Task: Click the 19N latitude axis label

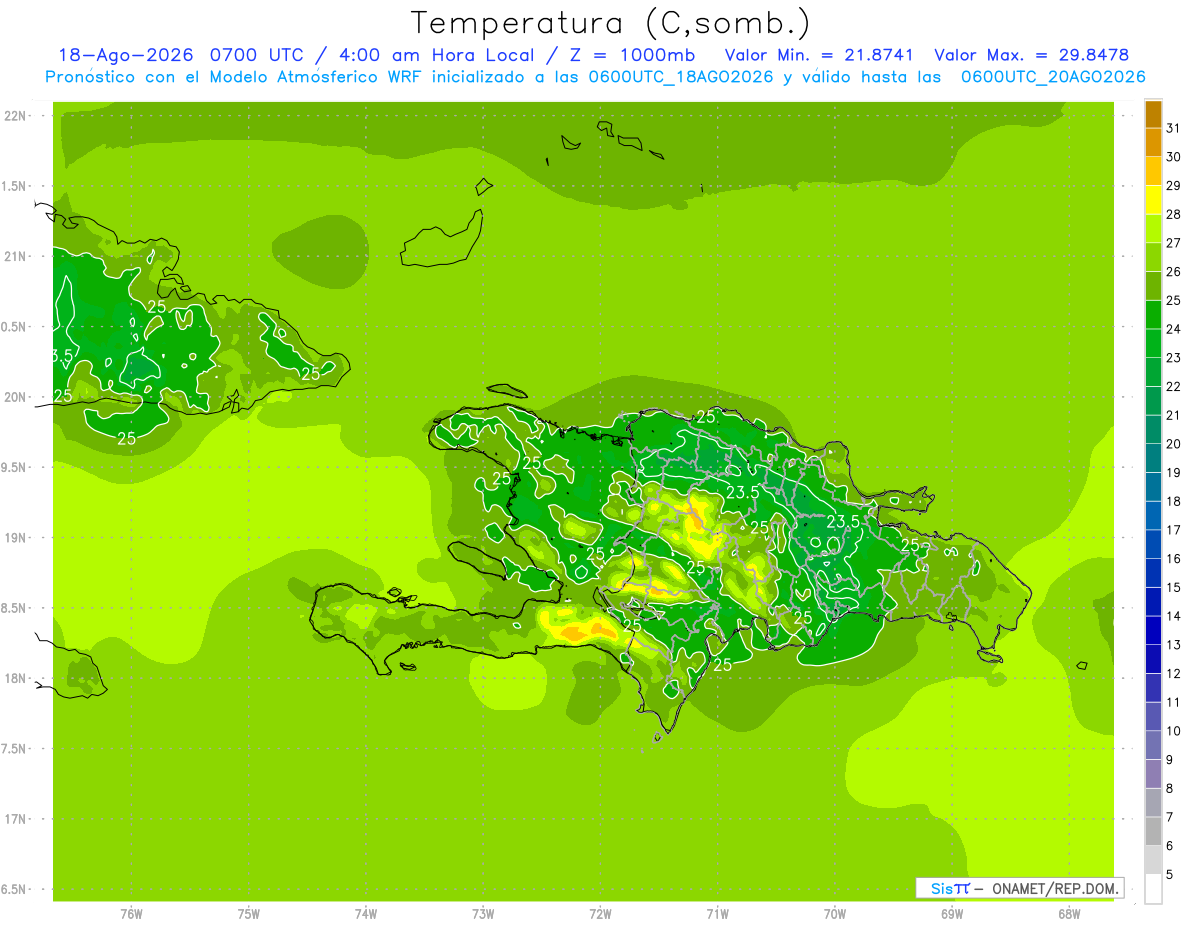Action: click(17, 538)
